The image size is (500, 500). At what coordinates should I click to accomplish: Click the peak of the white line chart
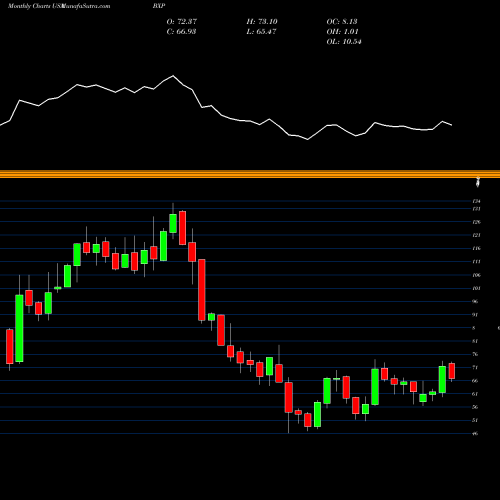pos(173,76)
